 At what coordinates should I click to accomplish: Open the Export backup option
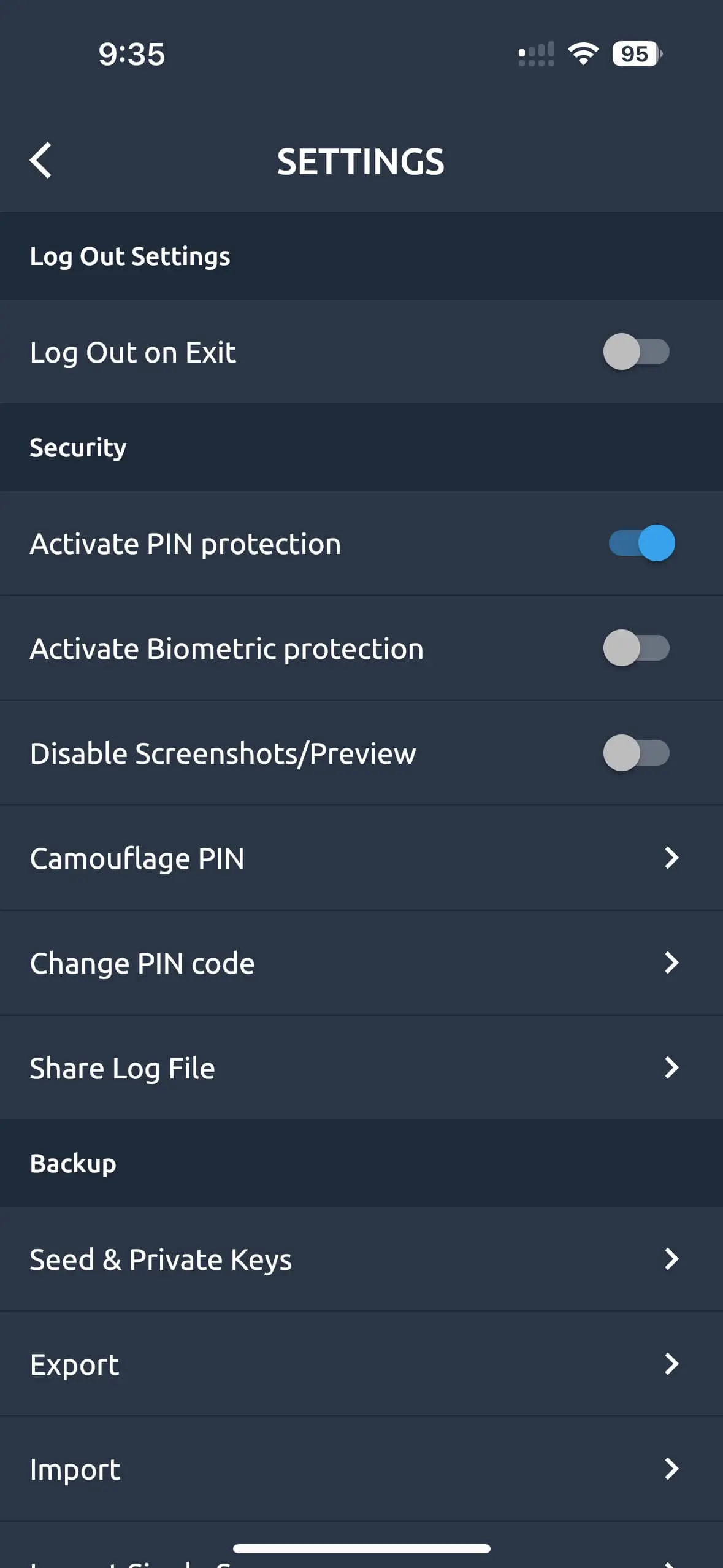(x=362, y=1364)
